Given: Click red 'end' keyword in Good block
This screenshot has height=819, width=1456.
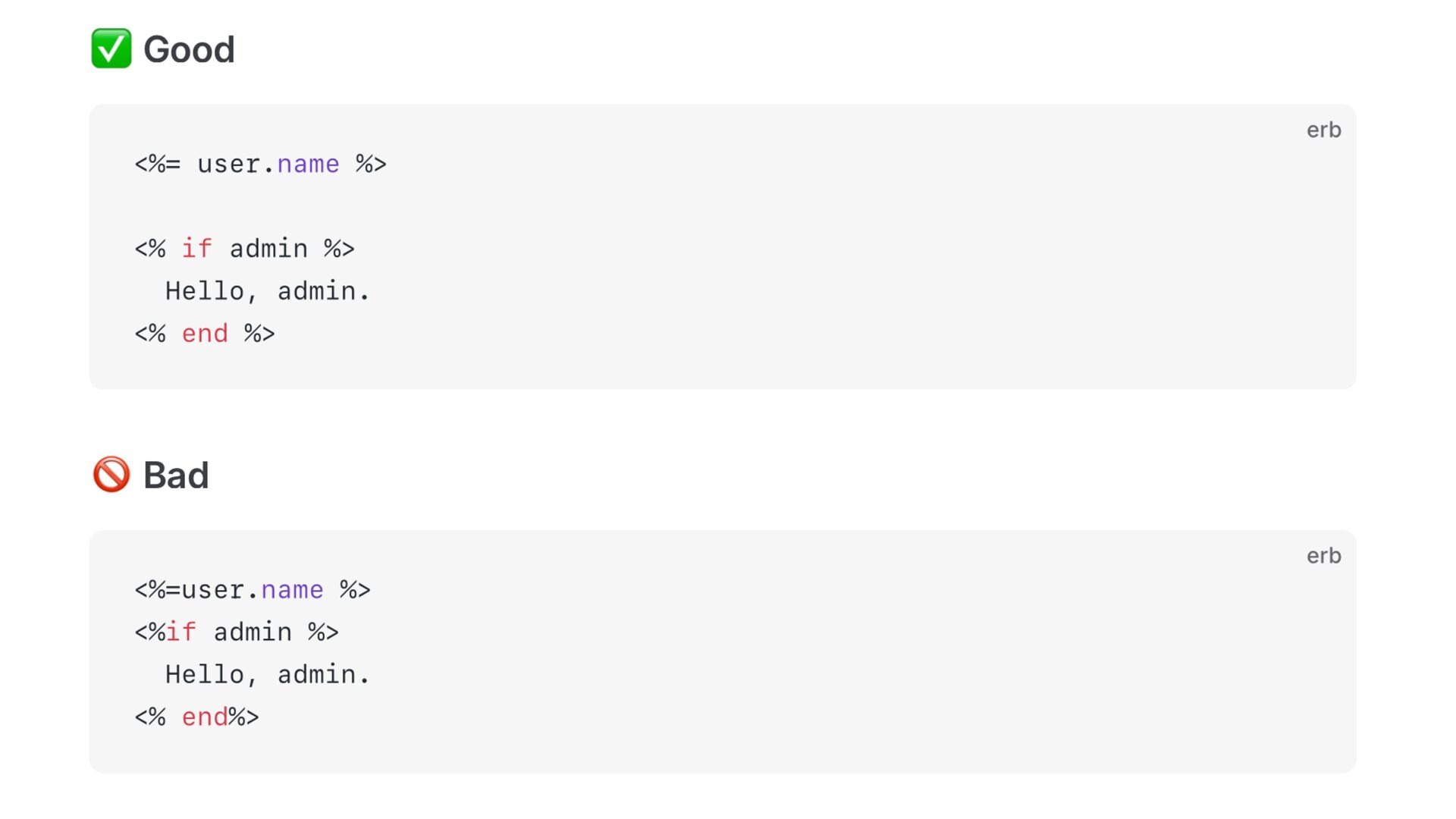Looking at the screenshot, I should (x=205, y=334).
